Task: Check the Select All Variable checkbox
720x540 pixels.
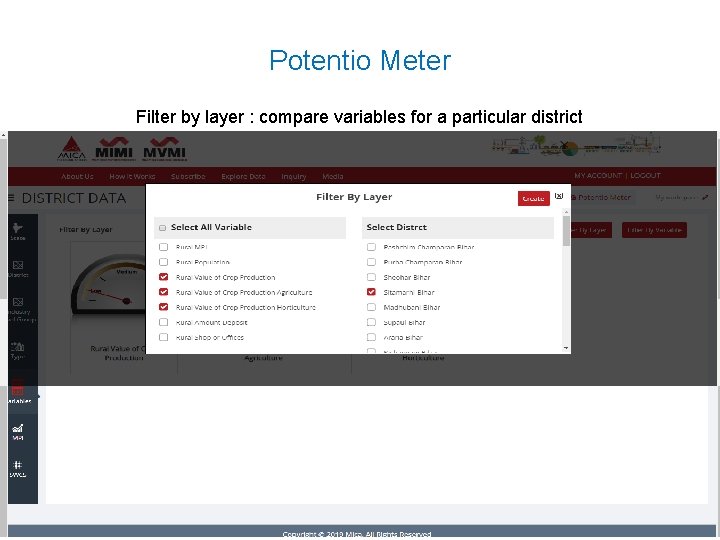Action: tap(162, 228)
